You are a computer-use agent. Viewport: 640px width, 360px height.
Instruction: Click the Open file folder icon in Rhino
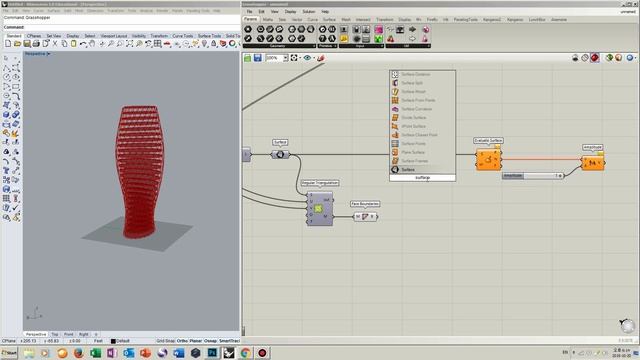point(17,44)
